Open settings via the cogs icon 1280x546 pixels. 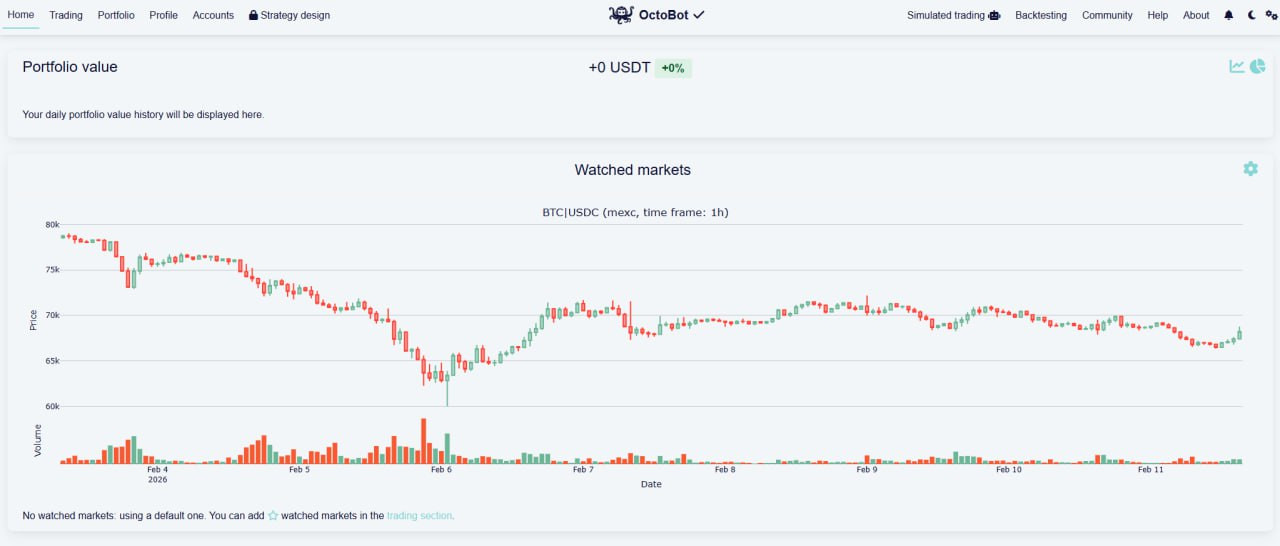point(1271,15)
